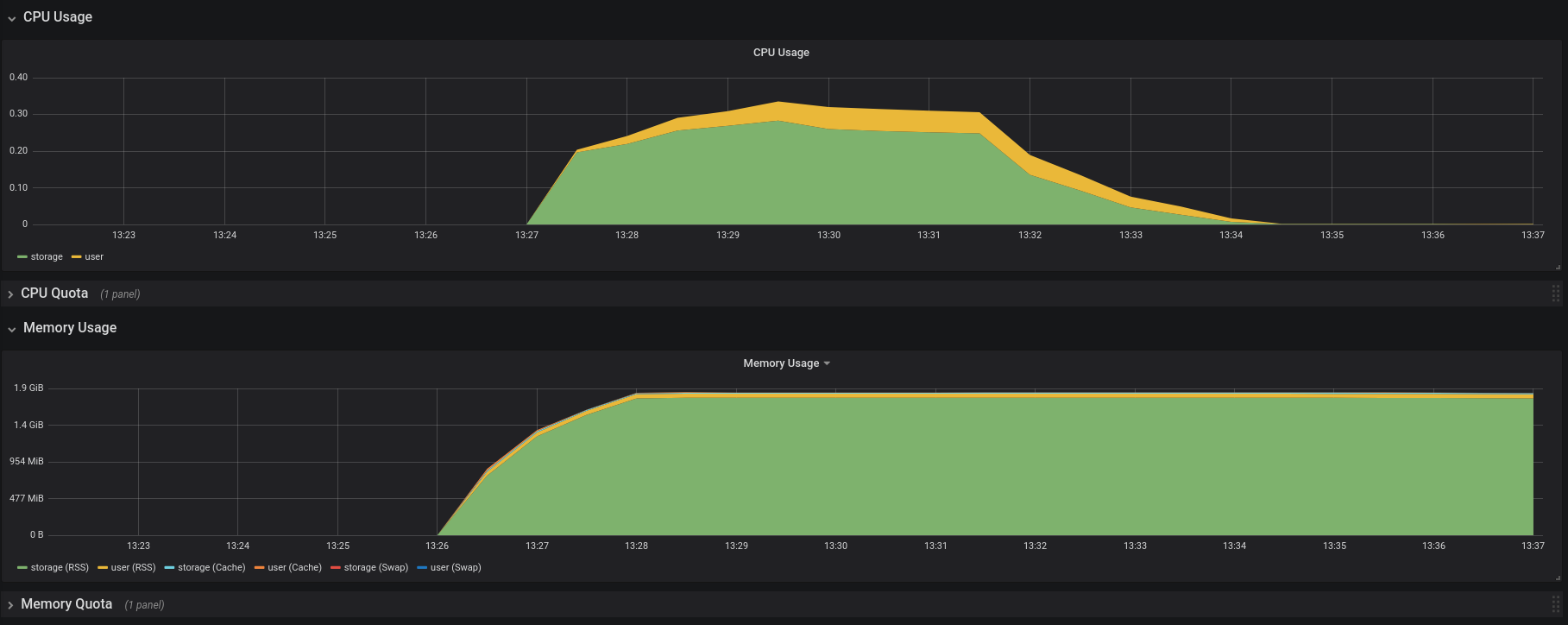Collapse the Memory Usage row chevron
Image resolution: width=1568 pixels, height=625 pixels.
tap(12, 329)
